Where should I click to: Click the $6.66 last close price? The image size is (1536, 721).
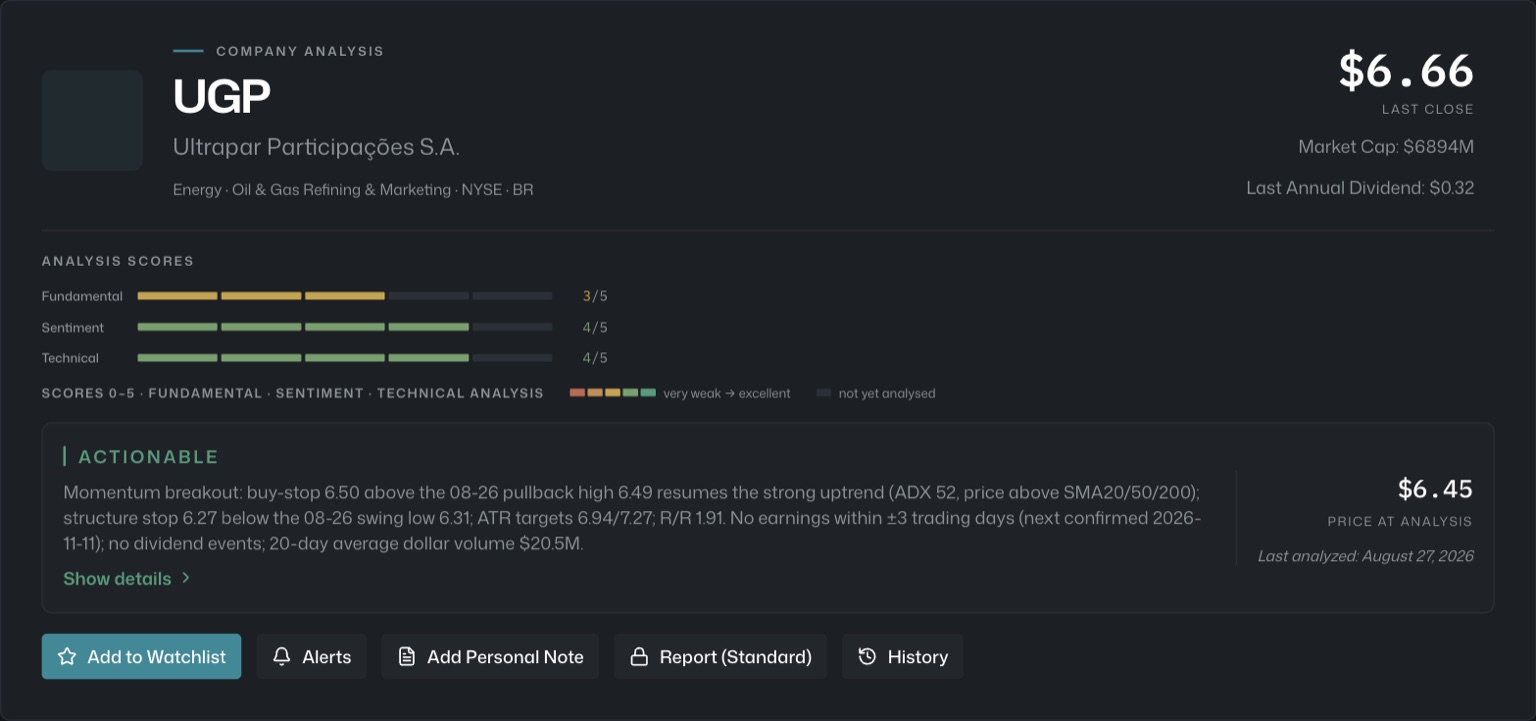[1406, 71]
